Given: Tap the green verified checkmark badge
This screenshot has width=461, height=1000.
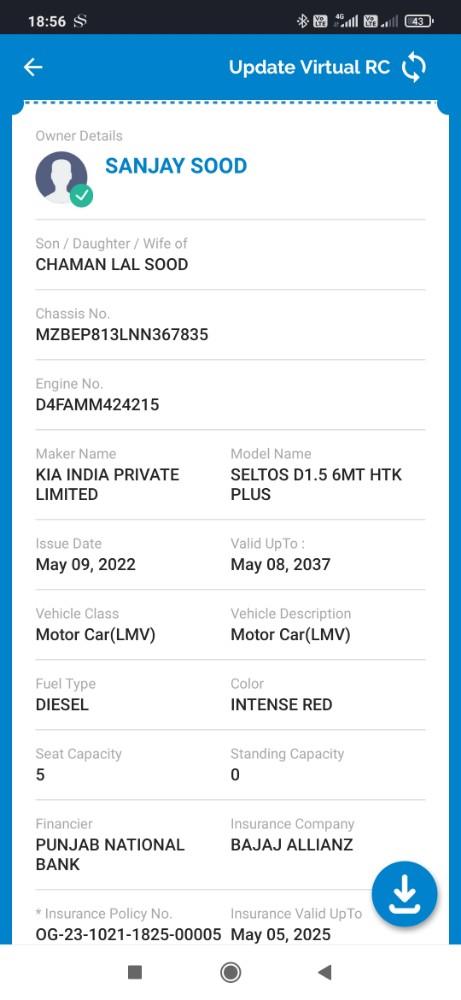Looking at the screenshot, I should point(81,195).
